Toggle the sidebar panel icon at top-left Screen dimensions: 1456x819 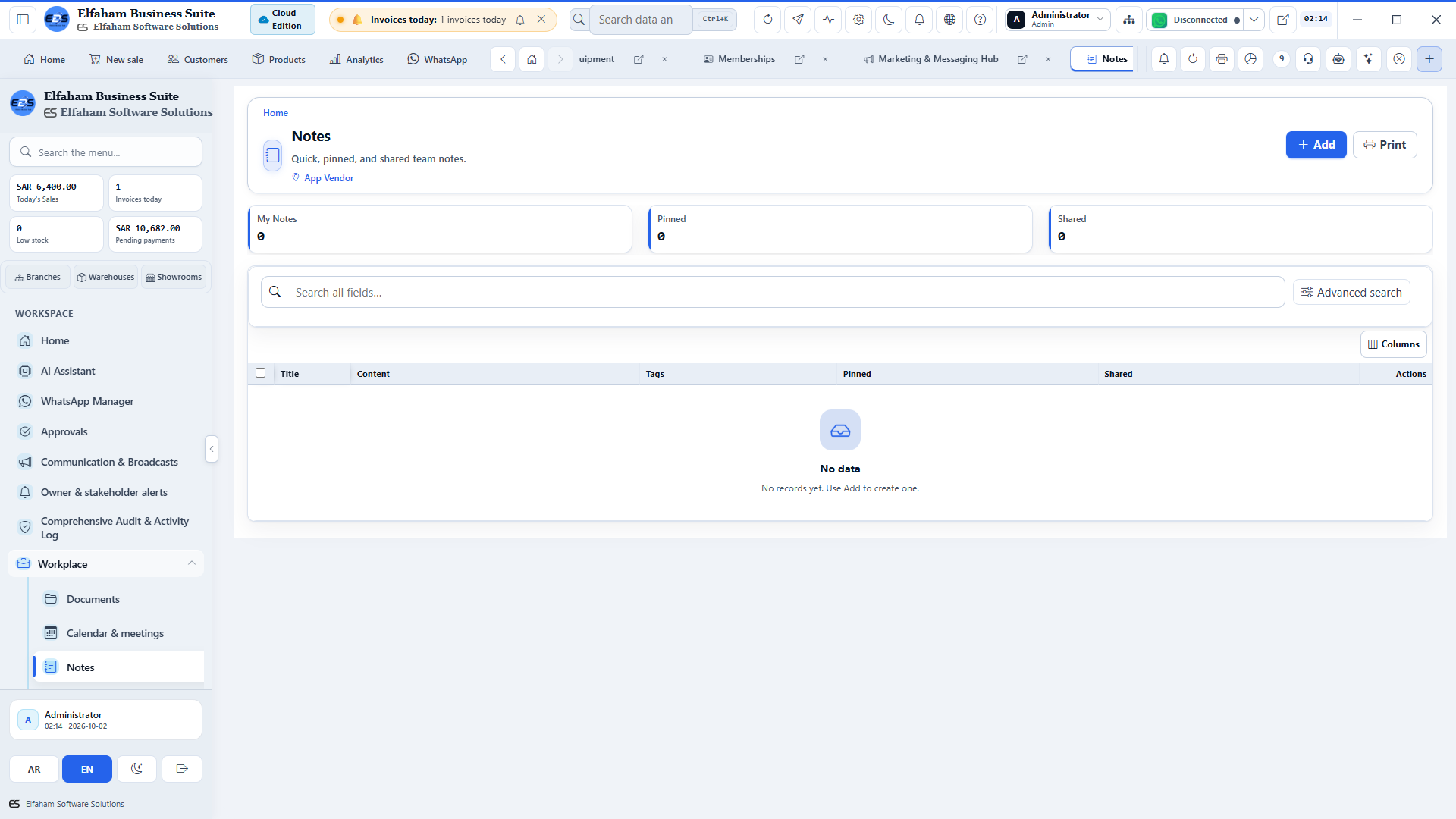point(23,20)
